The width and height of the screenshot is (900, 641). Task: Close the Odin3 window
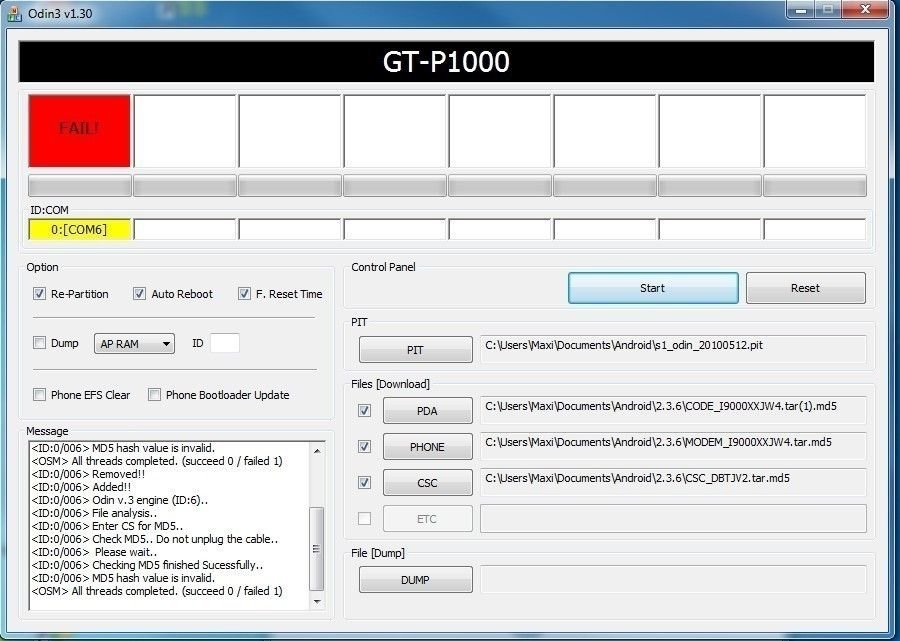pyautogui.click(x=866, y=9)
